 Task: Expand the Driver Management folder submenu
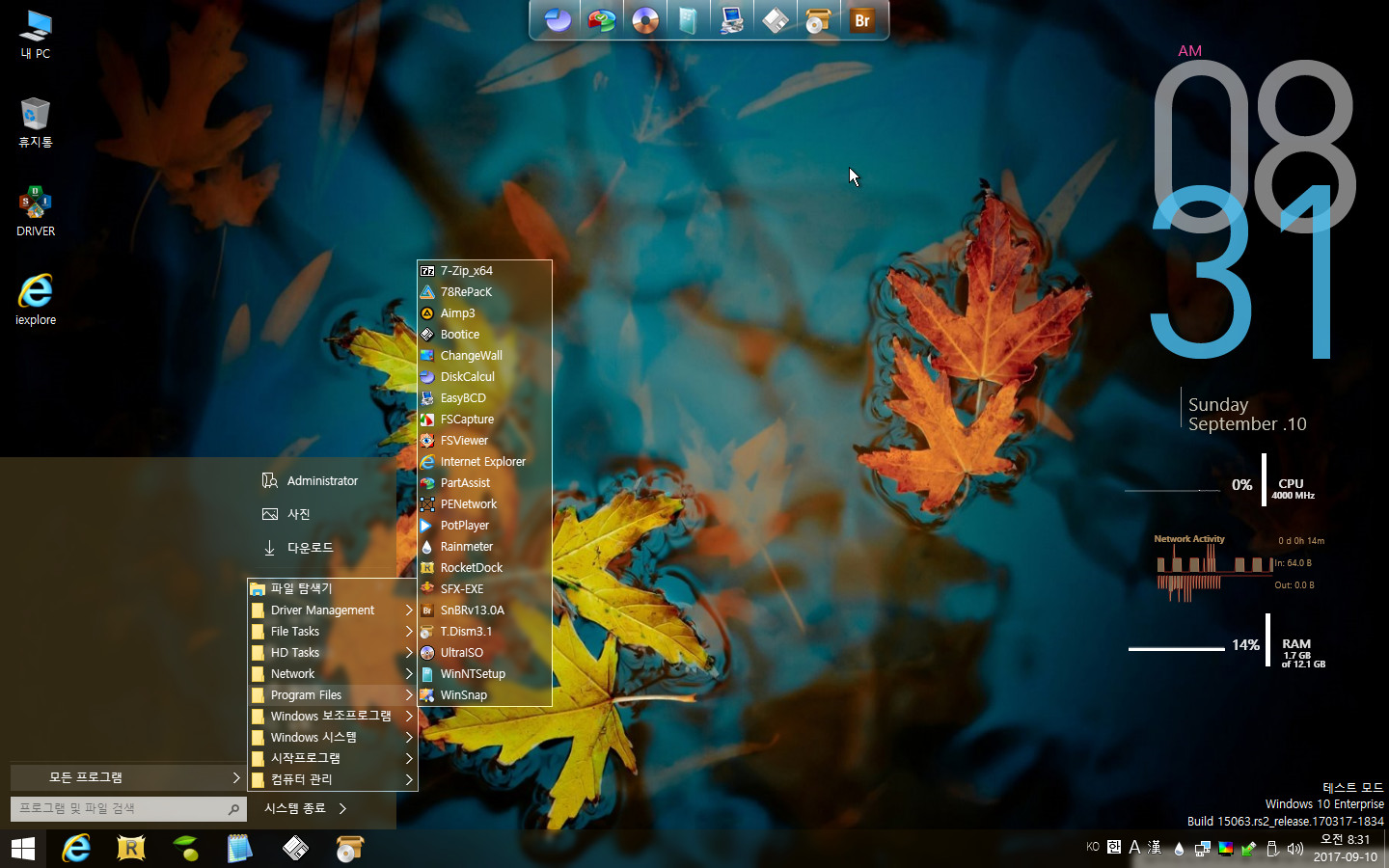pyautogui.click(x=333, y=610)
